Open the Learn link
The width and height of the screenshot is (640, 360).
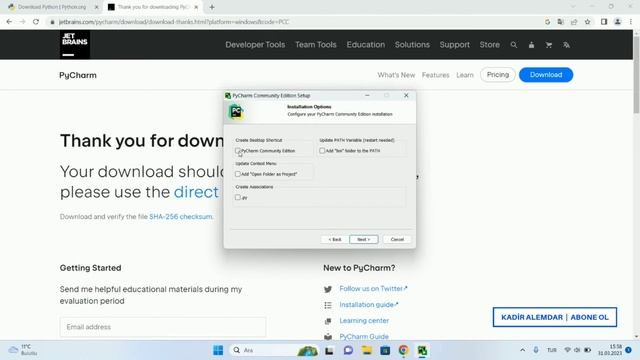click(x=465, y=75)
